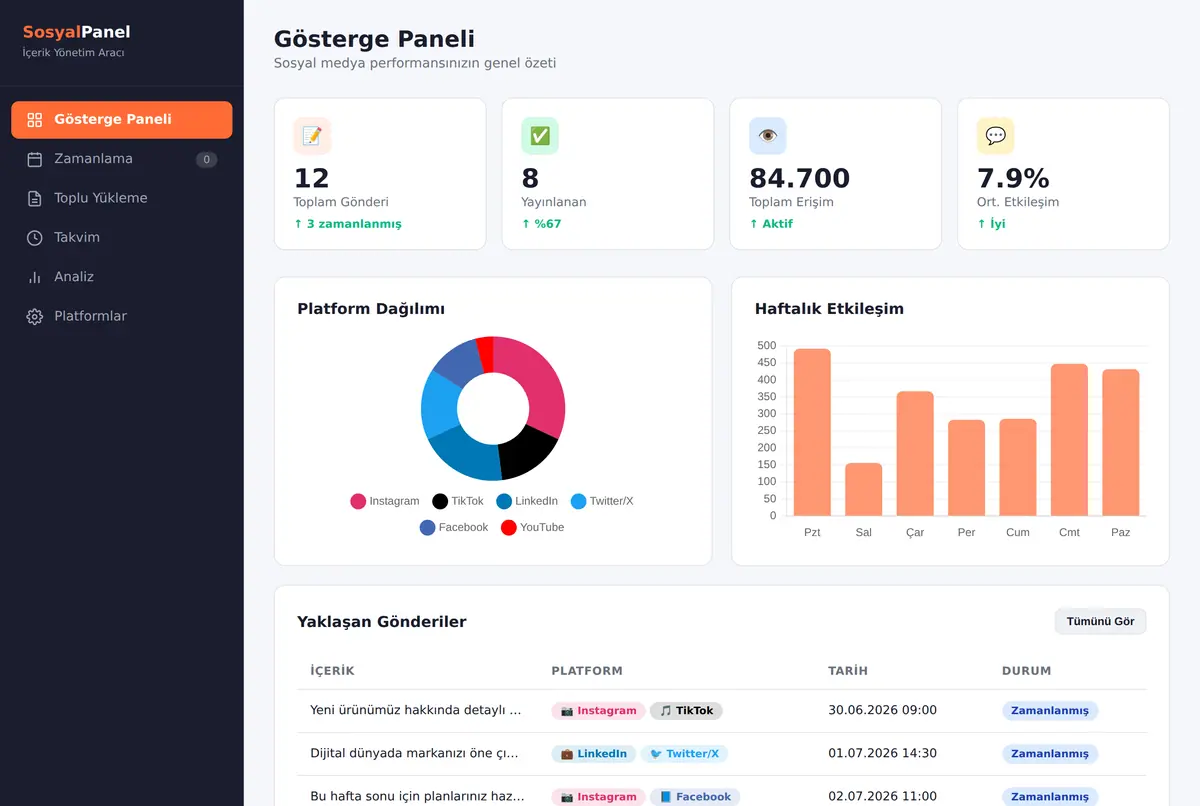Click the TikTok tag in the first row
1200x806 pixels.
[686, 711]
